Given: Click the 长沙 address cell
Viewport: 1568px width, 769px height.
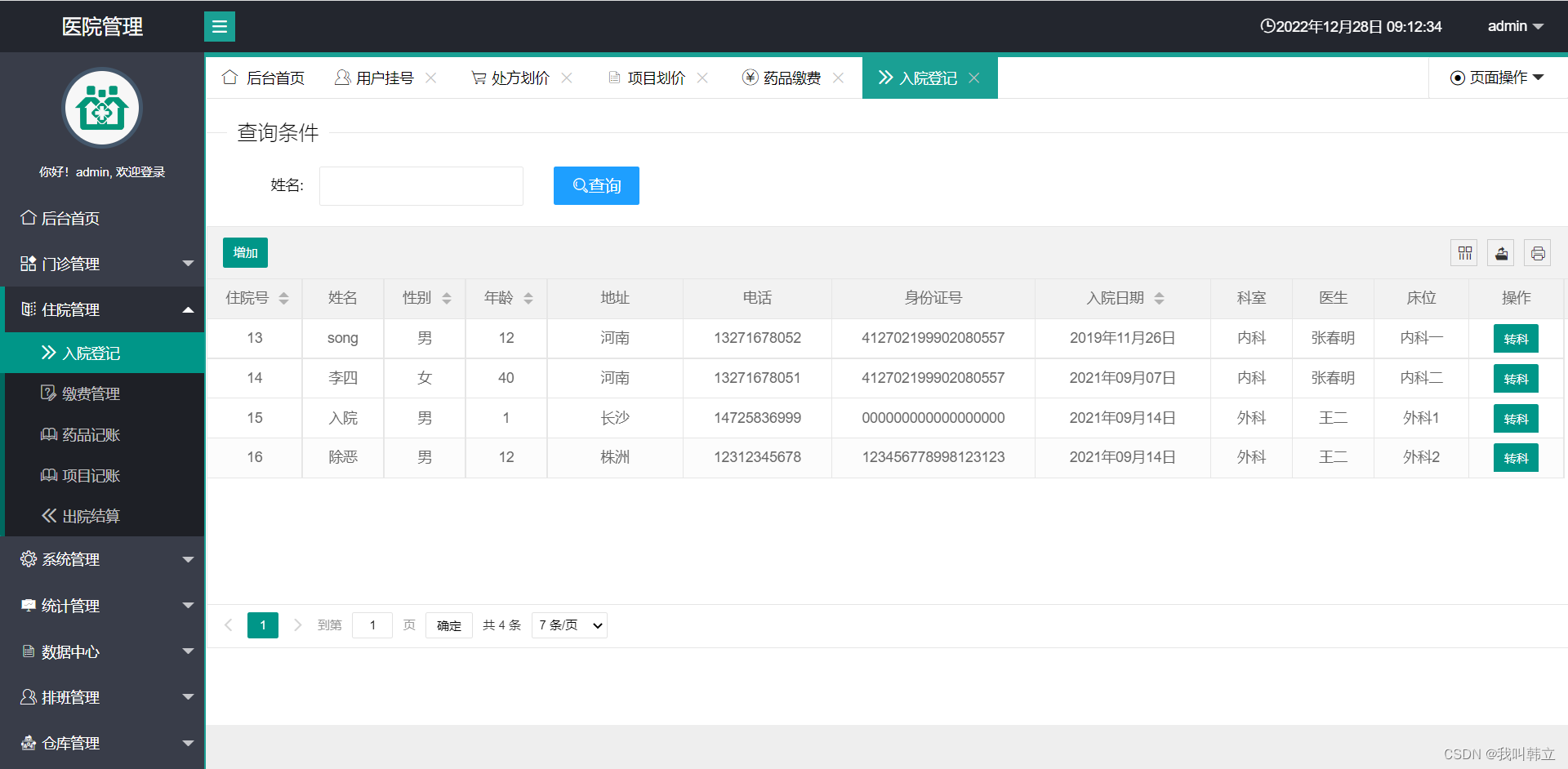Looking at the screenshot, I should click(615, 418).
